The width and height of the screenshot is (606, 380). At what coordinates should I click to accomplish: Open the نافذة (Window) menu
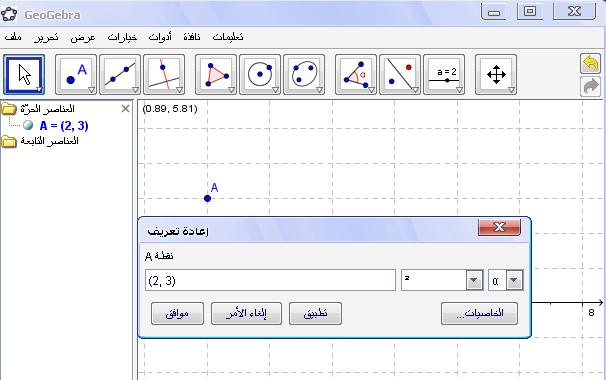(192, 37)
